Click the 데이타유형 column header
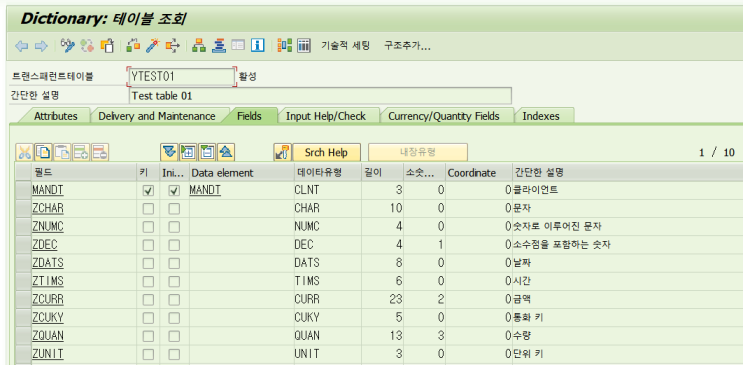Viewport: 743px width, 365px height. (x=327, y=173)
